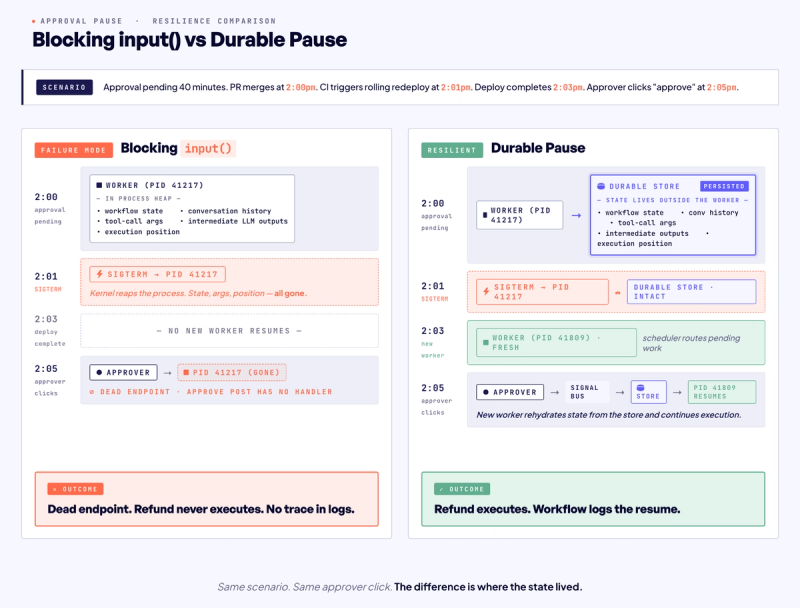Click the dot icon in Durable Pause APPROVER chip

(486, 392)
